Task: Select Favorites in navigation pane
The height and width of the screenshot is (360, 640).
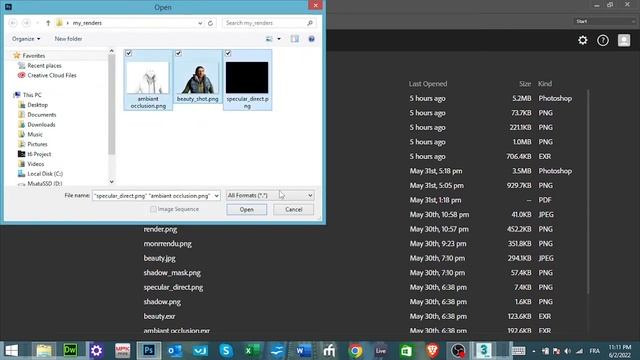Action: pyautogui.click(x=33, y=56)
